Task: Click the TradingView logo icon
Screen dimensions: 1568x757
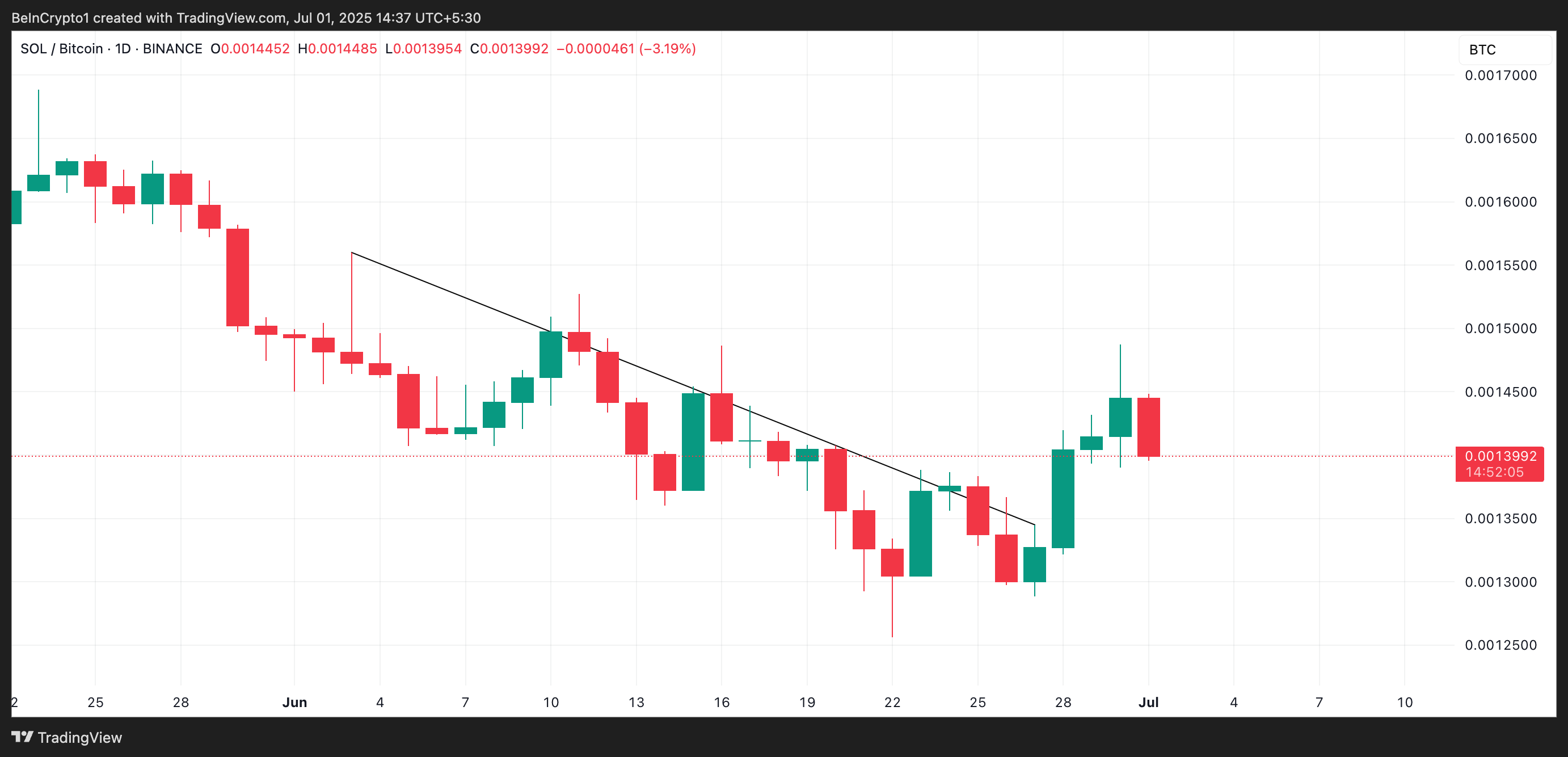Action: pyautogui.click(x=22, y=737)
